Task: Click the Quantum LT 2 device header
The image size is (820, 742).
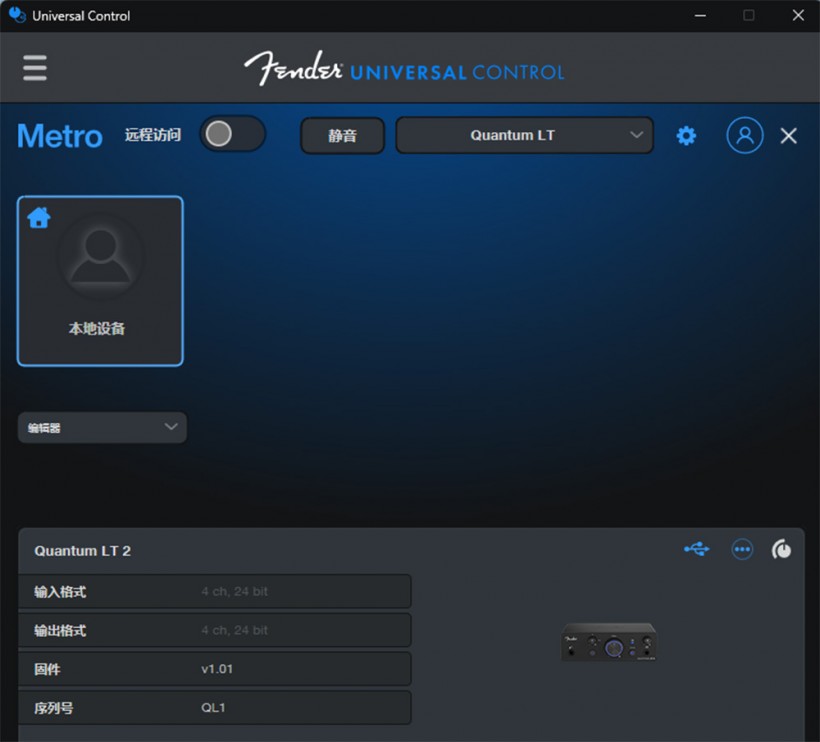Action: pyautogui.click(x=83, y=551)
